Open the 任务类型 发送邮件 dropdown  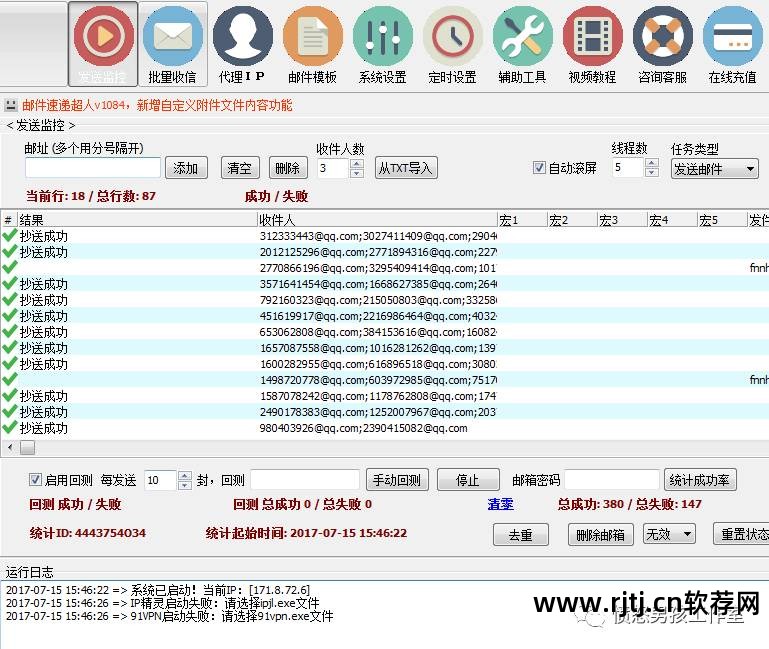[x=715, y=169]
